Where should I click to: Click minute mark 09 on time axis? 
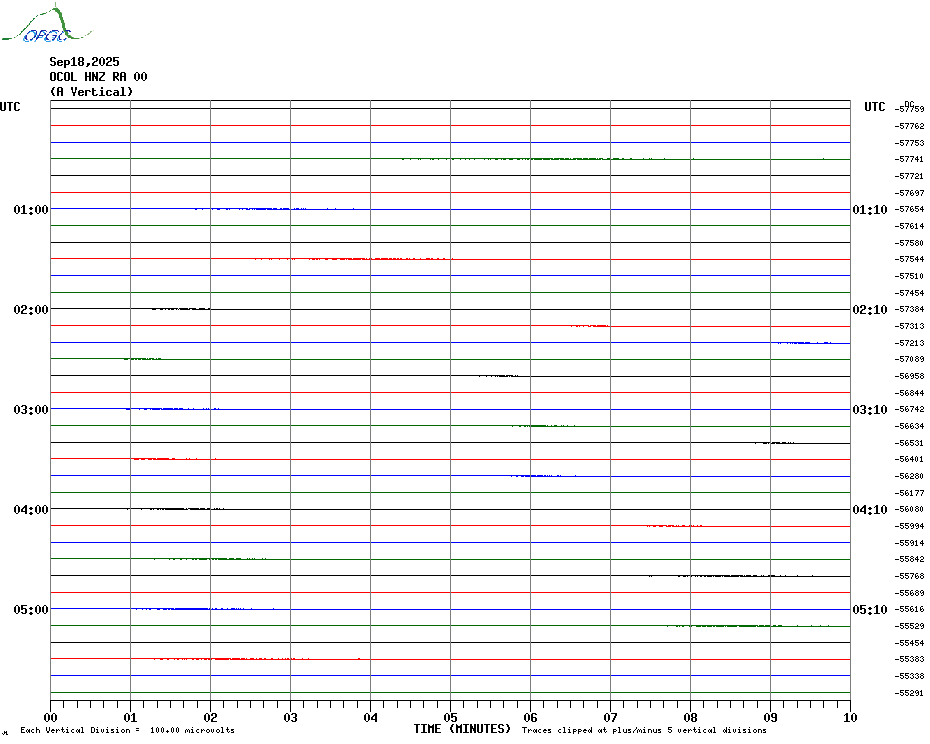tap(770, 718)
